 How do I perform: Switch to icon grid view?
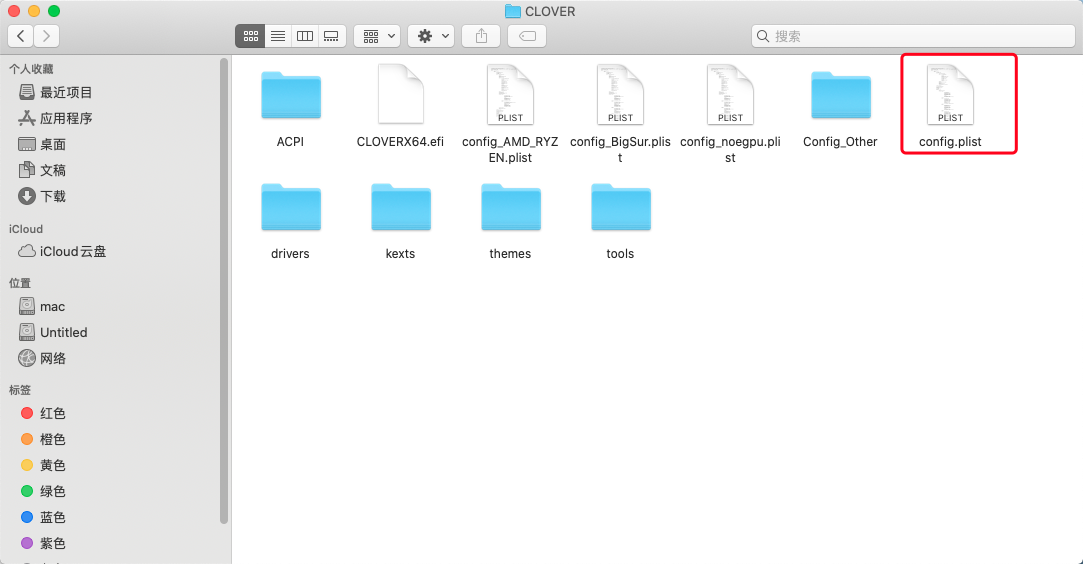click(250, 36)
